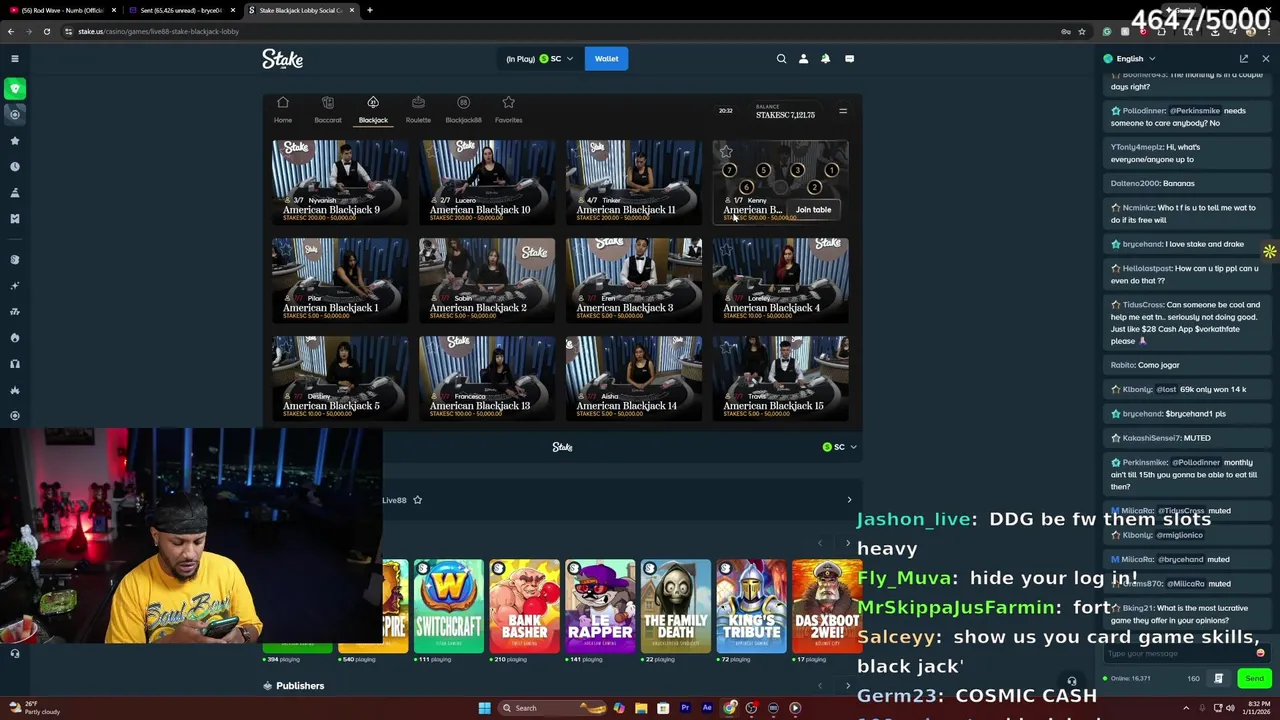
Task: Open new browser tab plus button
Action: click(370, 10)
